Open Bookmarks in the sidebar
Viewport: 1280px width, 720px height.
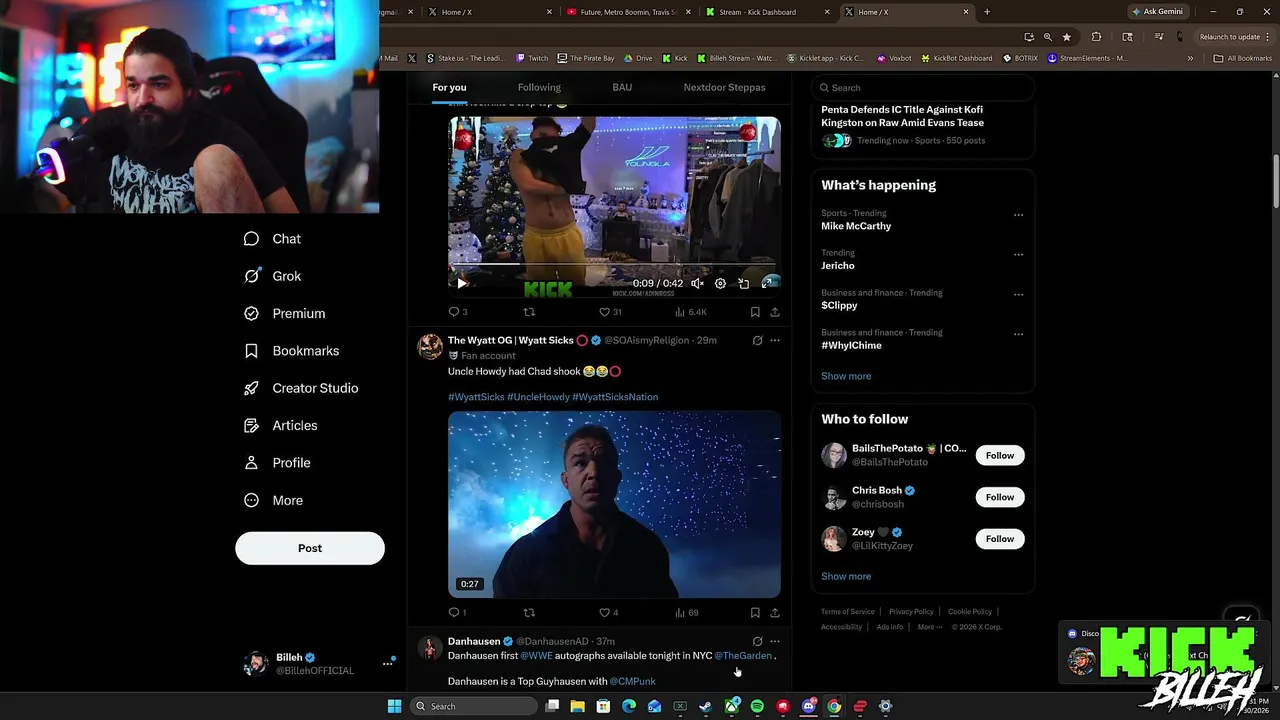[x=291, y=351]
